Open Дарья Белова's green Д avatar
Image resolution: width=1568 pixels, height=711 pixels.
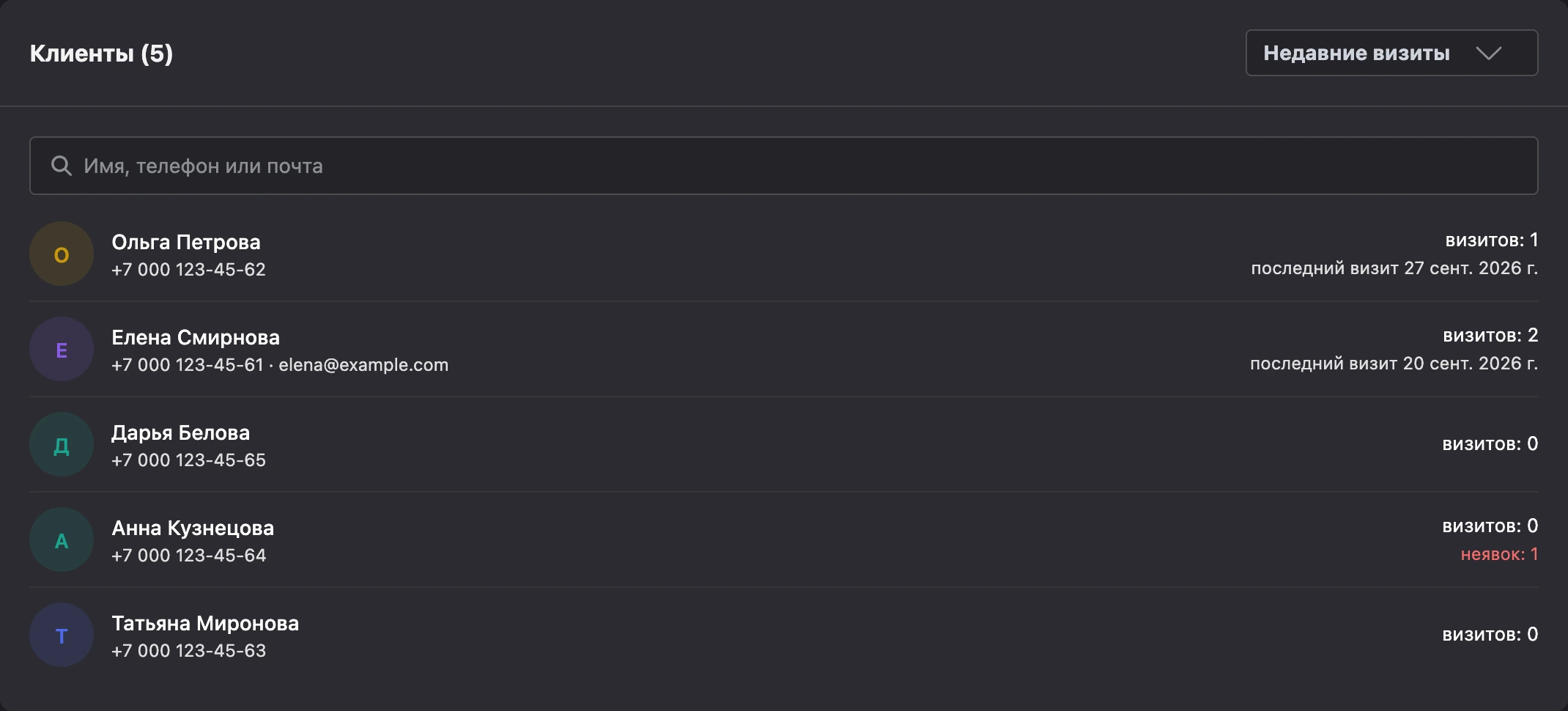pyautogui.click(x=62, y=444)
